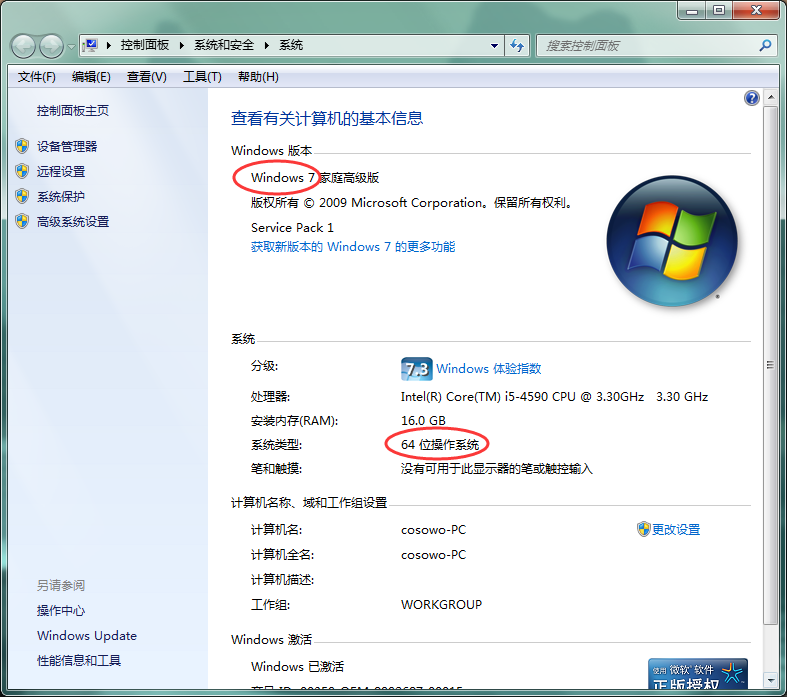Open 设备管理器 link
This screenshot has width=787, height=697.
click(67, 147)
